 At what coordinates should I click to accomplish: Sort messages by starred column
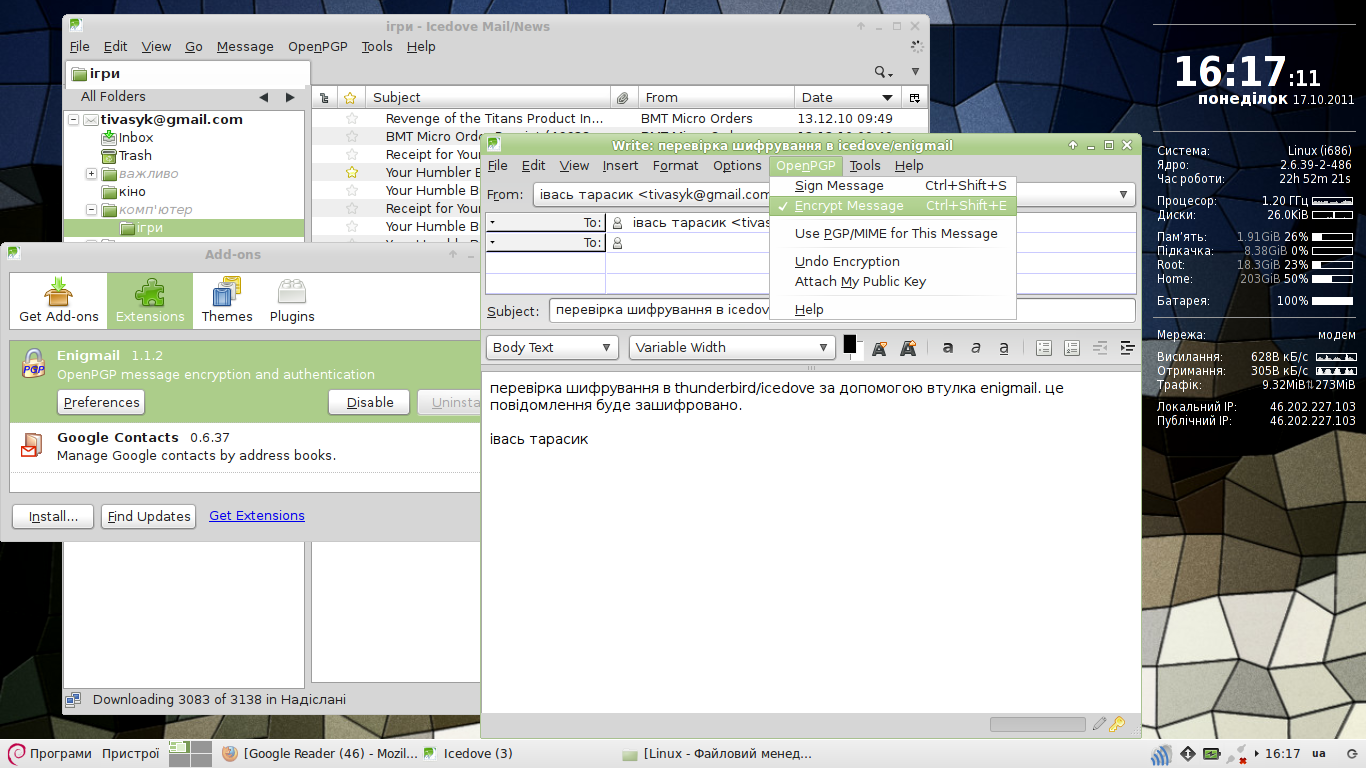(x=350, y=98)
